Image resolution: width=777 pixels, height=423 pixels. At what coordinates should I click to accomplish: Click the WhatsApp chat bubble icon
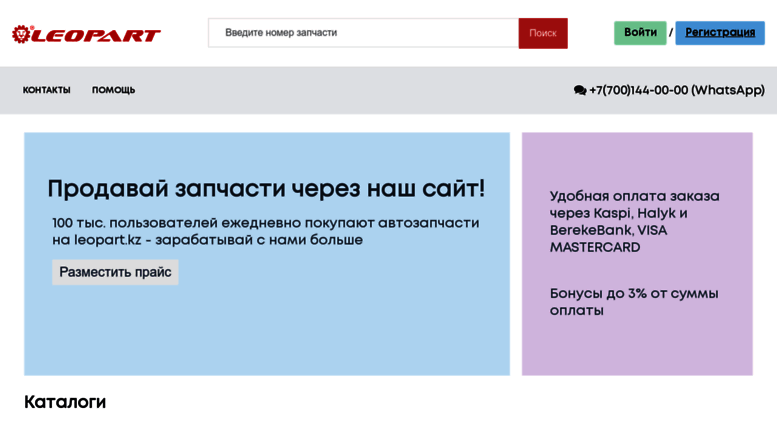point(580,90)
